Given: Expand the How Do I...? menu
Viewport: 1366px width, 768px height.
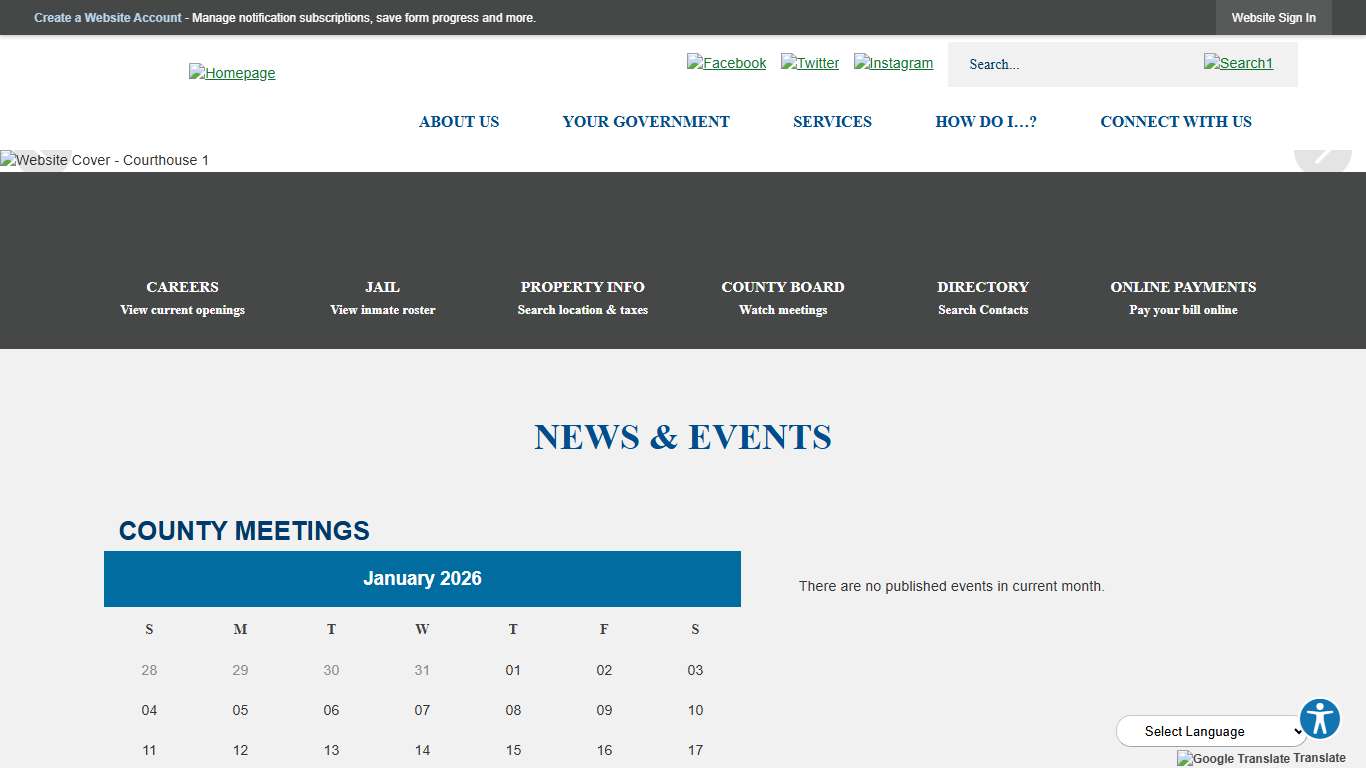Looking at the screenshot, I should click(986, 121).
